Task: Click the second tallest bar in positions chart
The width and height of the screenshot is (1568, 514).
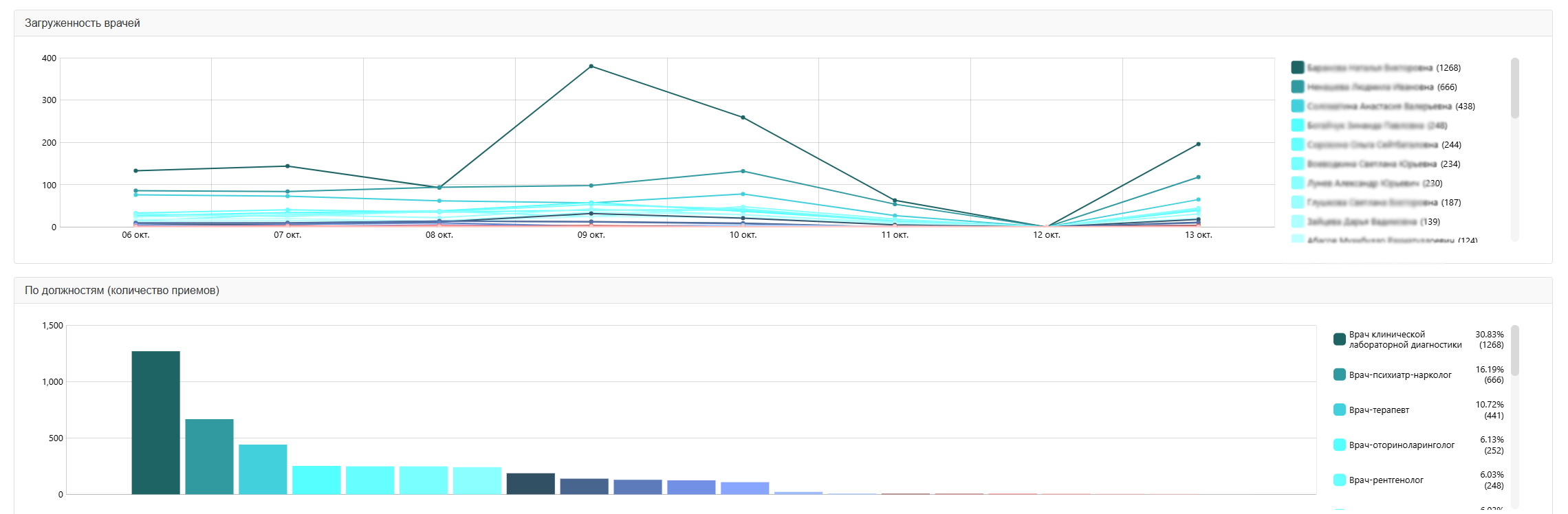Action: point(209,456)
